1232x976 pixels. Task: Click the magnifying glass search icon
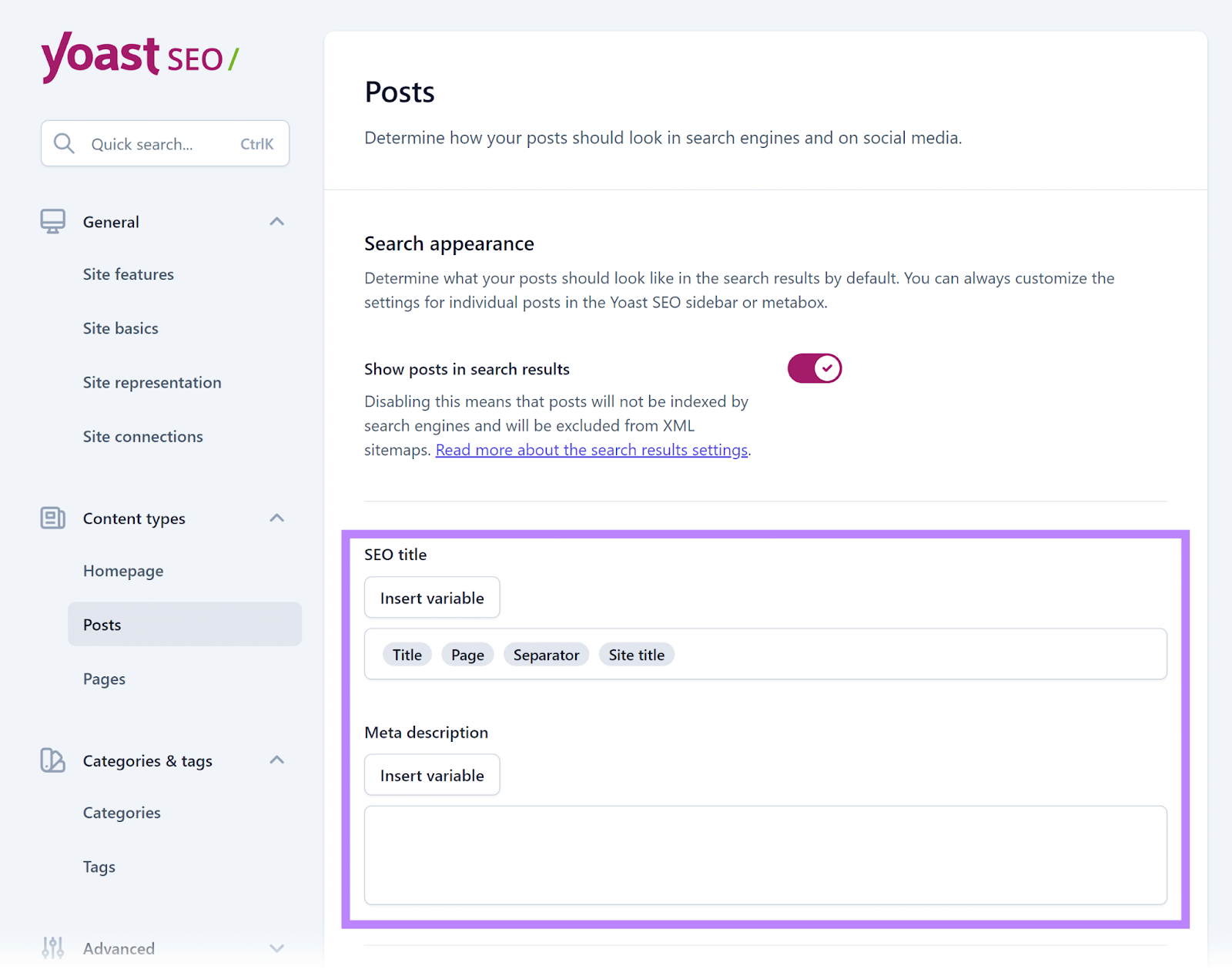tap(65, 143)
